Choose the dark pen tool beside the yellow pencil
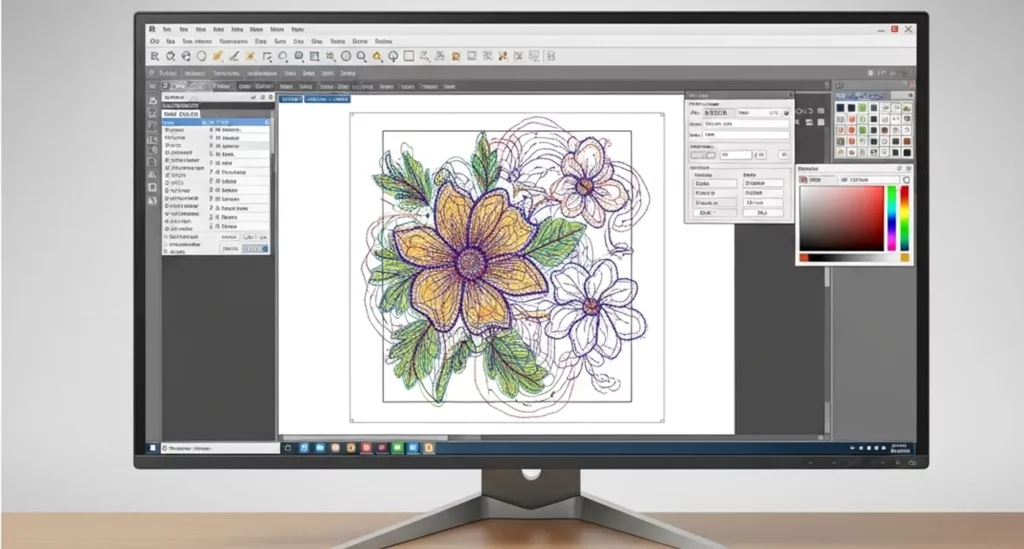Screen dimensions: 1024x549 click(234, 56)
